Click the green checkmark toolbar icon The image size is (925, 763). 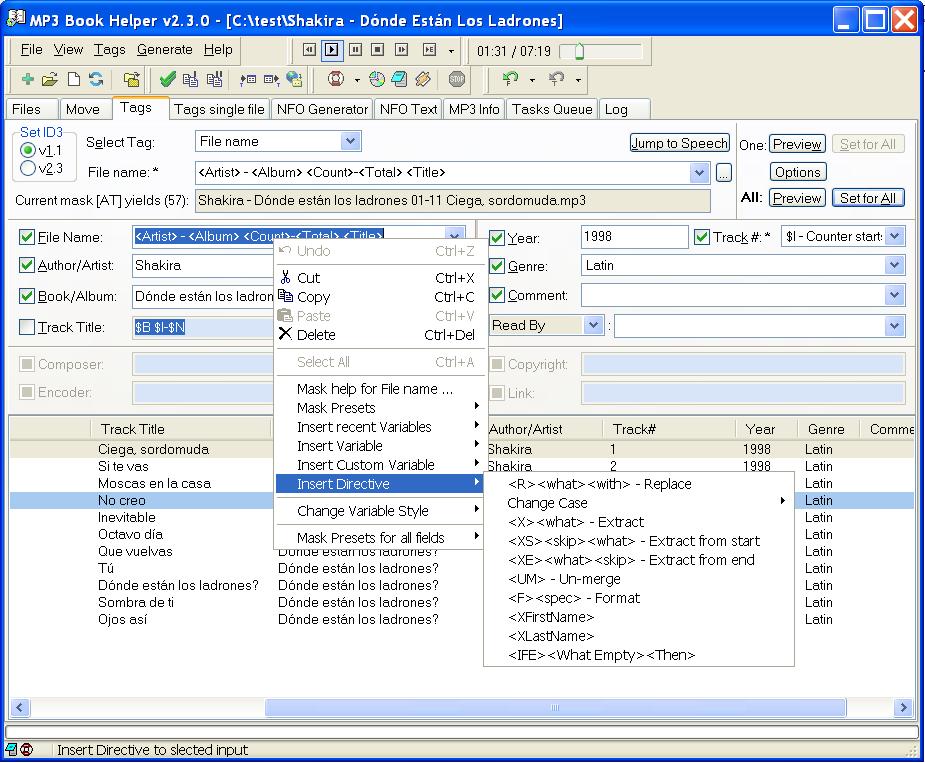(168, 79)
